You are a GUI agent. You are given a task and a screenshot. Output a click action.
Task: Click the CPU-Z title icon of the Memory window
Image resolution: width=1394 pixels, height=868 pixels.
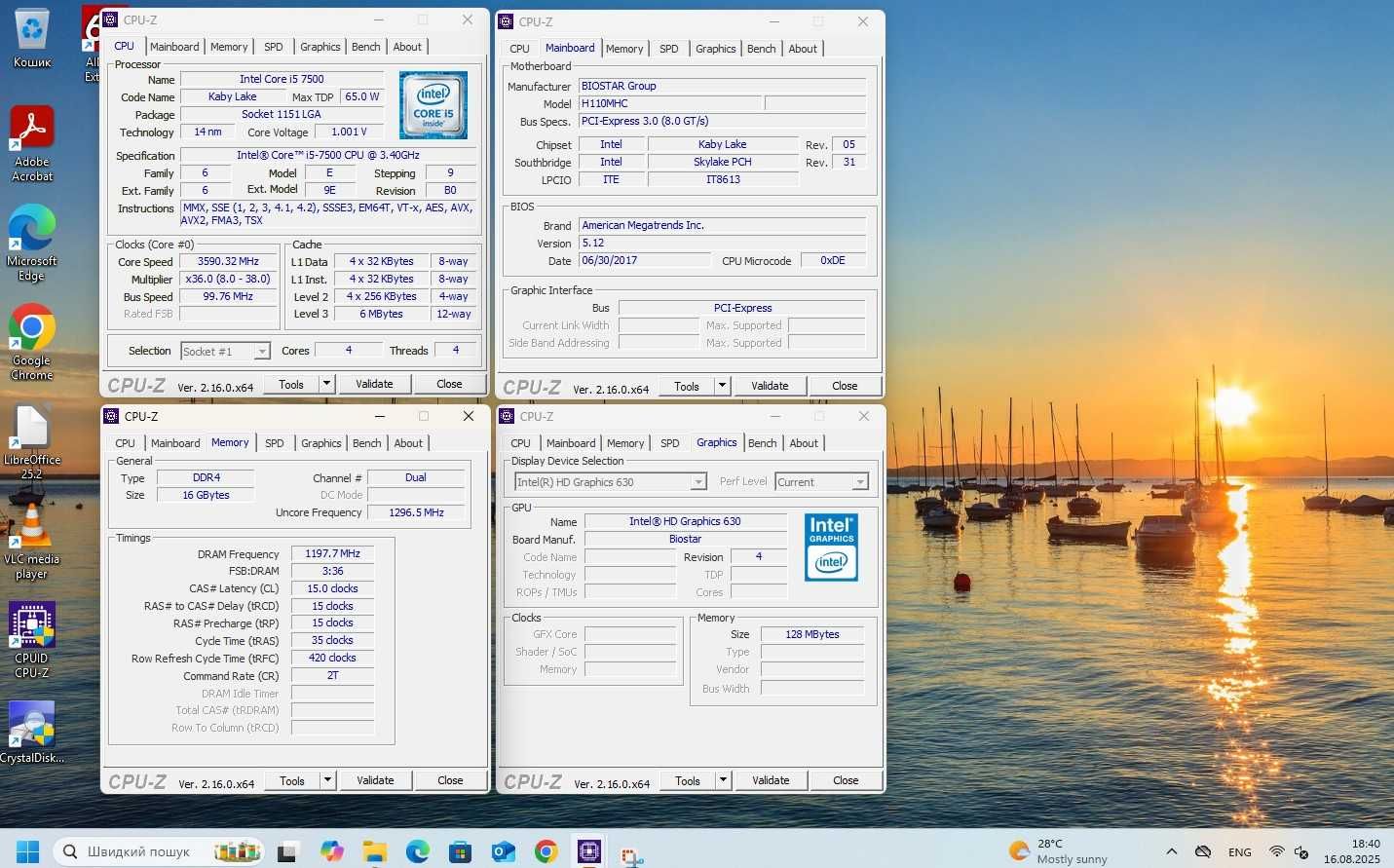tap(111, 416)
